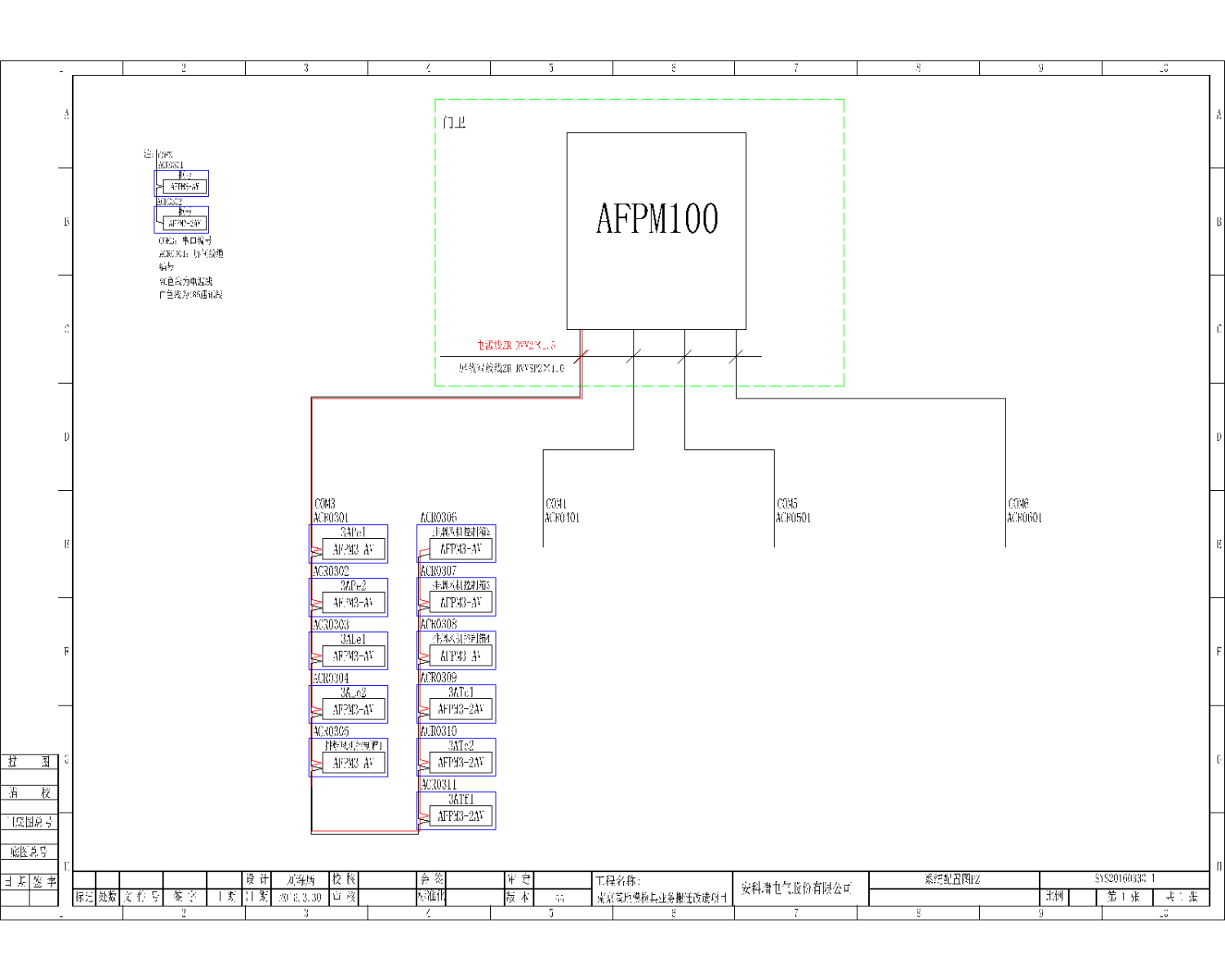This screenshot has height=980, width=1225.
Task: Click the 门卫 room label
Action: tap(454, 122)
